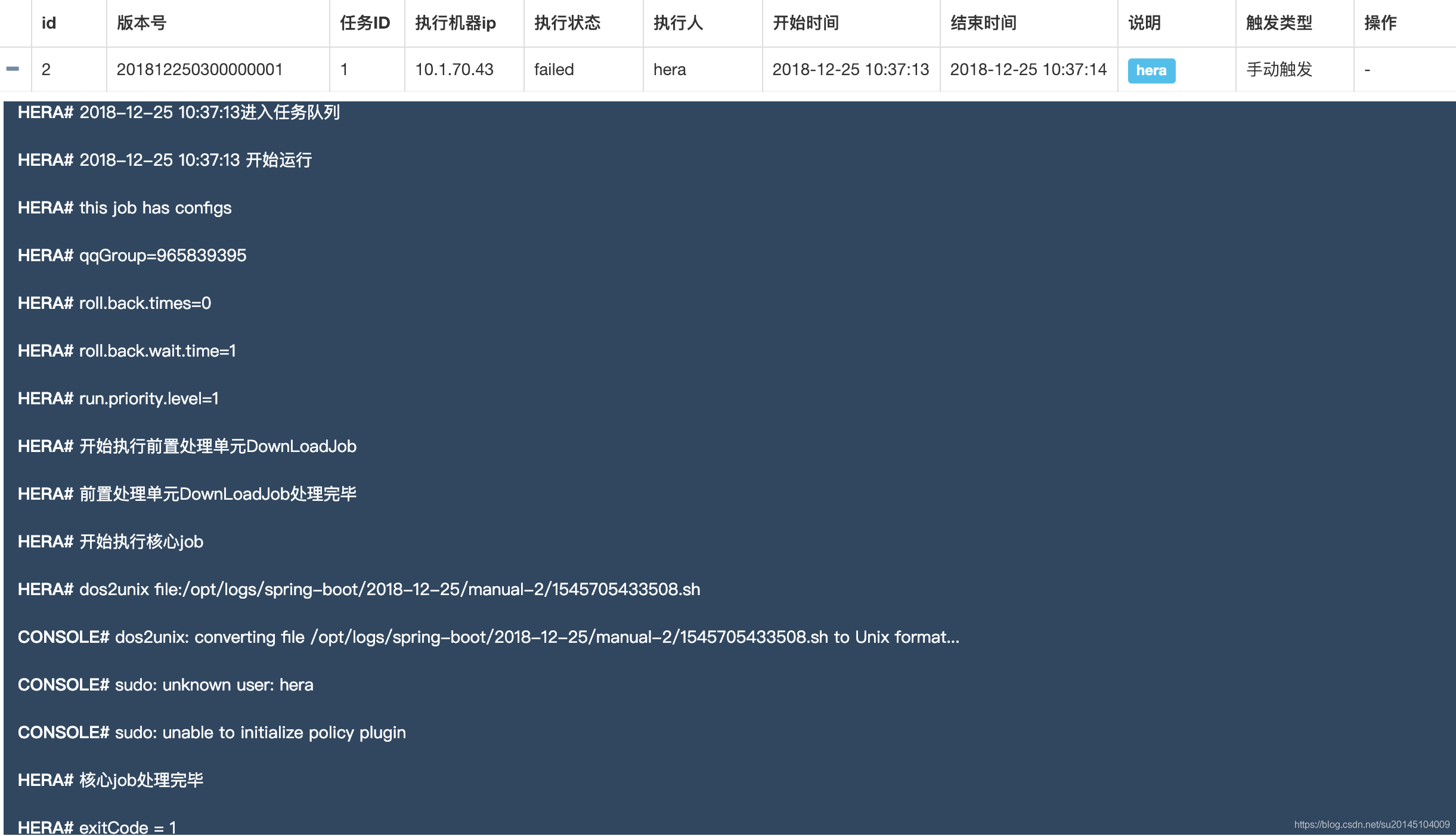Click the blue hera badge
The width and height of the screenshot is (1456, 836).
[x=1151, y=70]
